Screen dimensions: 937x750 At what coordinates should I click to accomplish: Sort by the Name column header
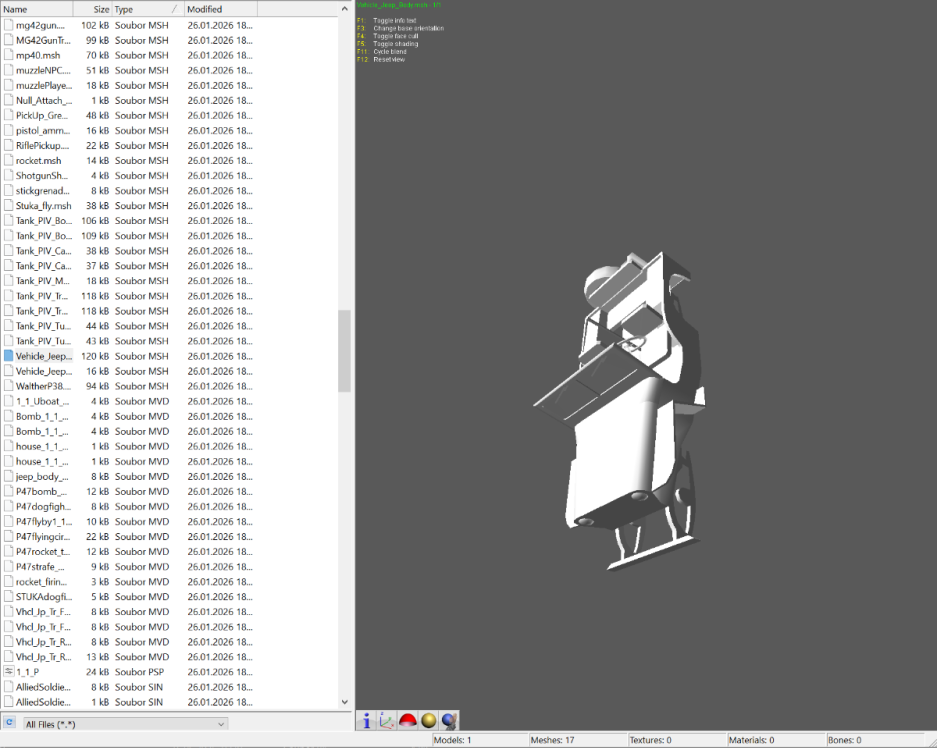pos(36,9)
